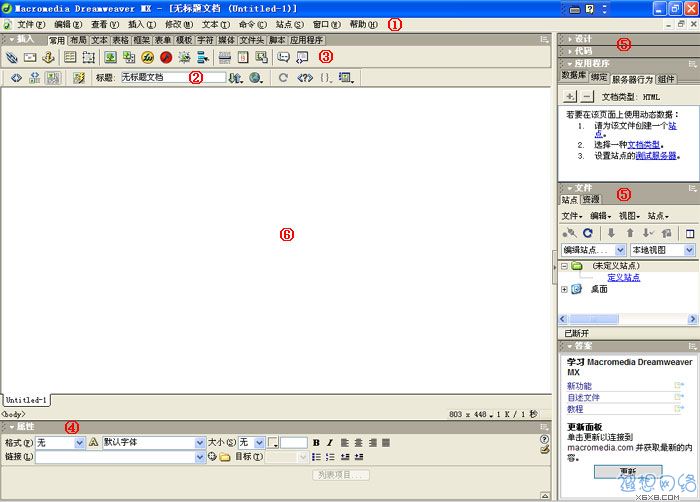This screenshot has width=700, height=502.
Task: Click the Refresh Design View icon
Action: click(283, 78)
